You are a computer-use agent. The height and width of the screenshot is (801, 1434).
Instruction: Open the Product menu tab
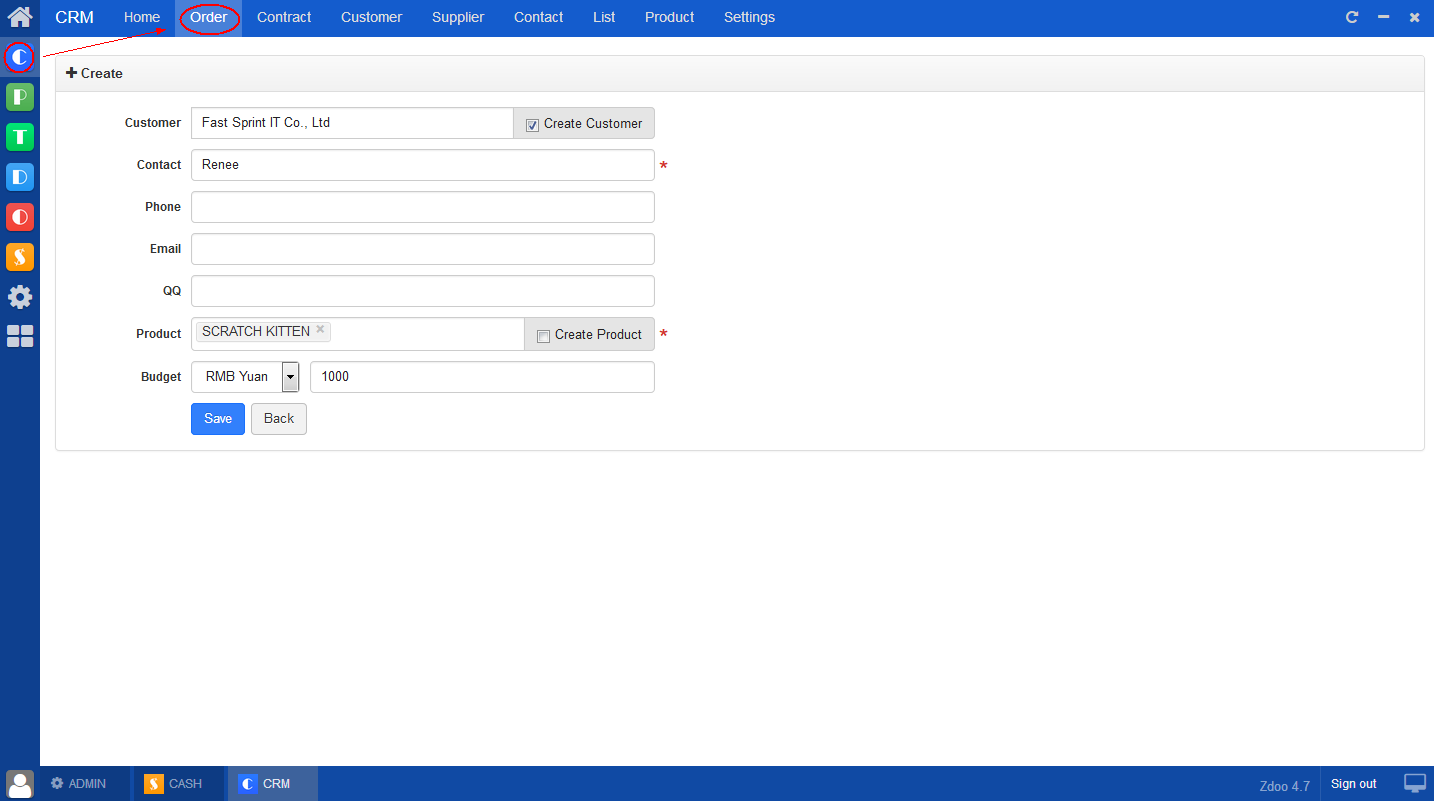669,17
